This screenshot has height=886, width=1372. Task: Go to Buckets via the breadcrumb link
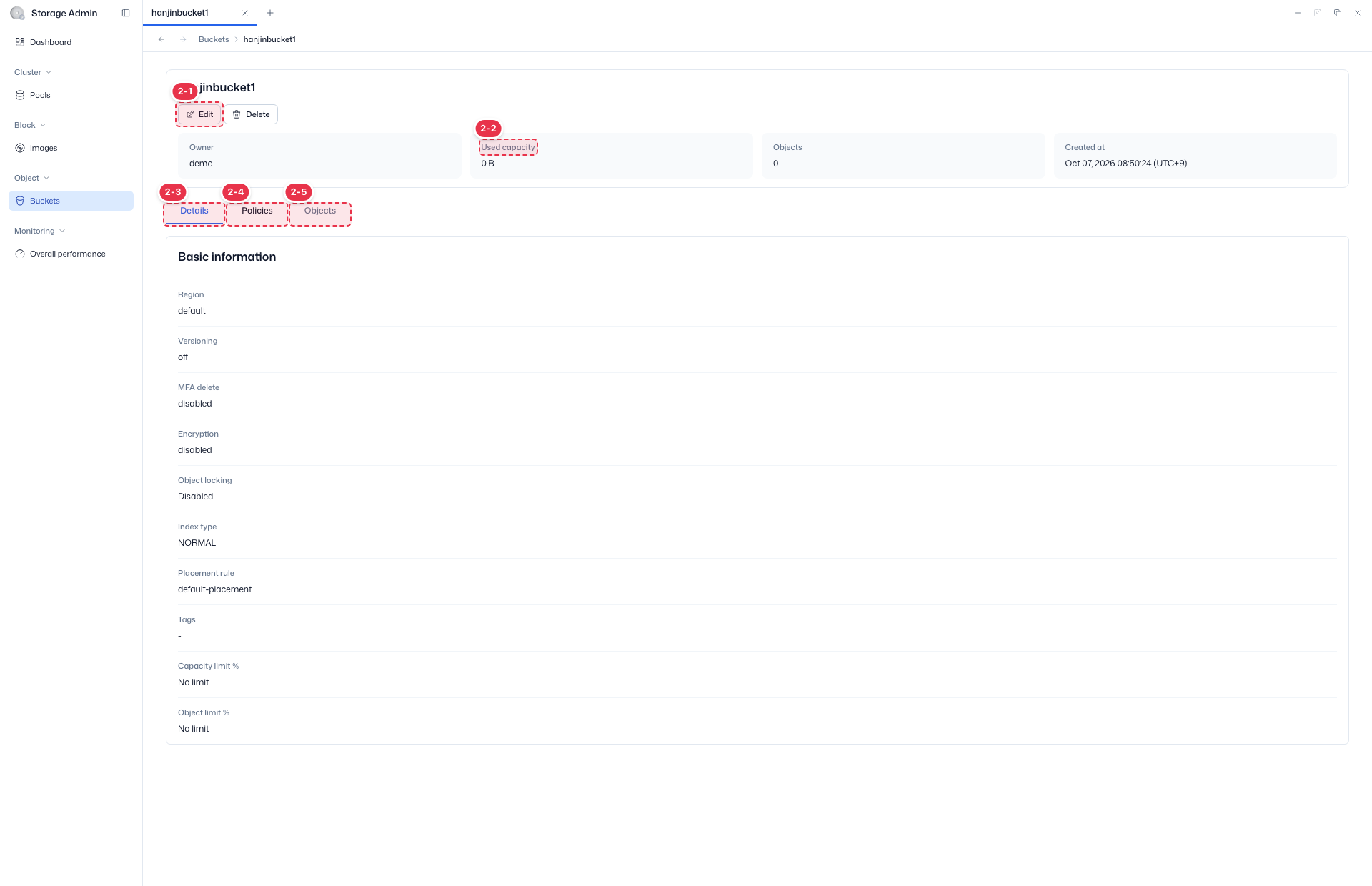214,39
